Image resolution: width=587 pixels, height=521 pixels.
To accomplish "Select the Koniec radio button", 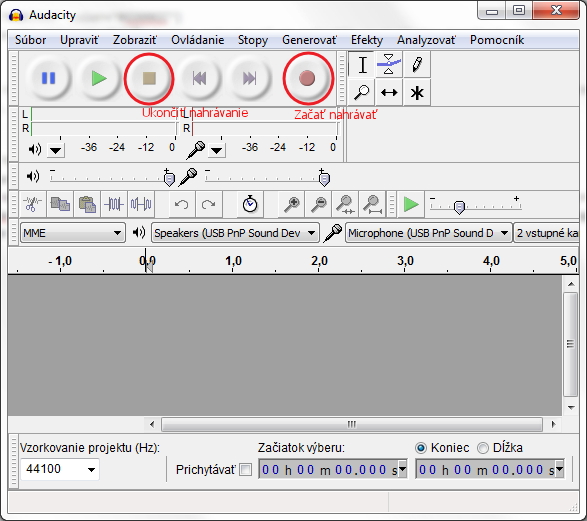I will click(421, 448).
